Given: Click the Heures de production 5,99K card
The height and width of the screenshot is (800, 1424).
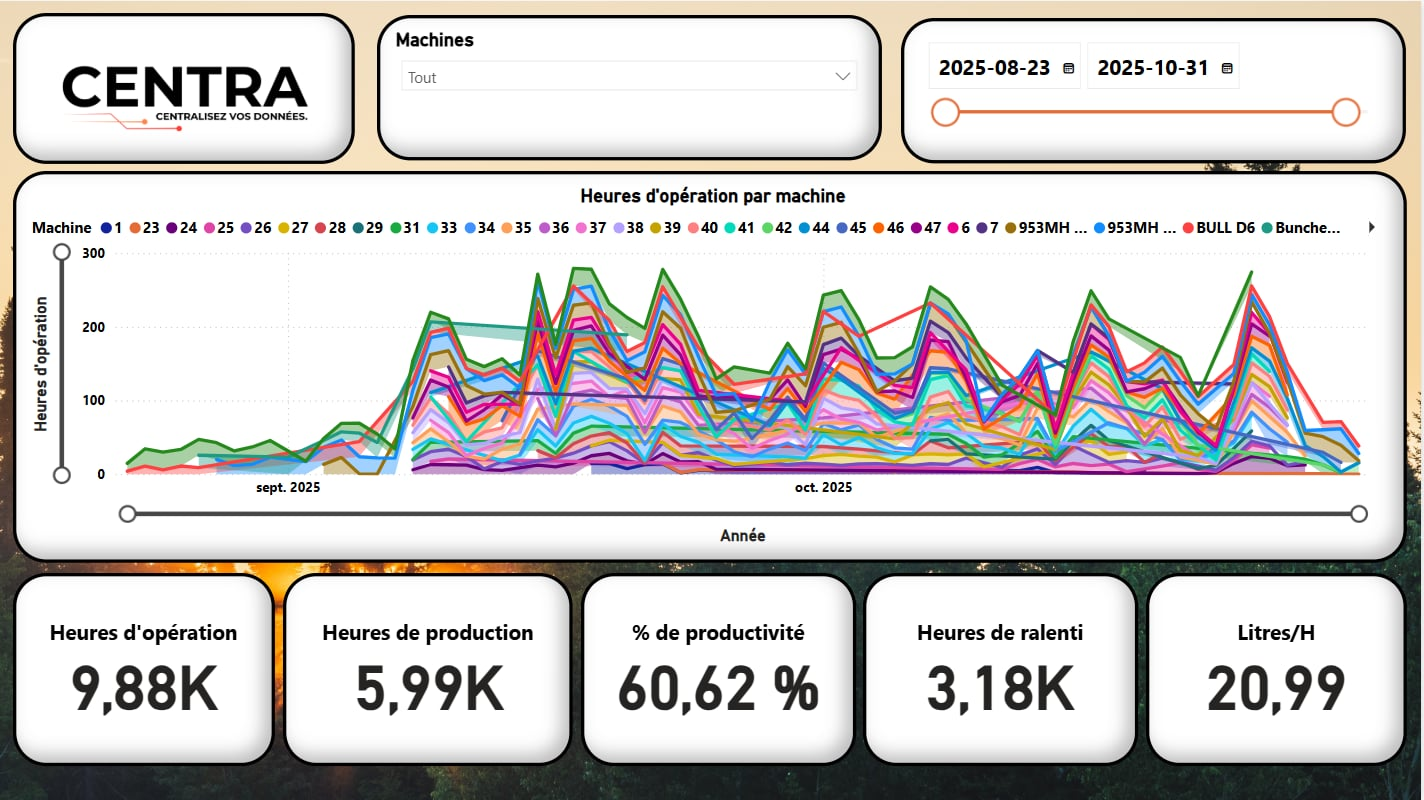Looking at the screenshot, I should 427,669.
